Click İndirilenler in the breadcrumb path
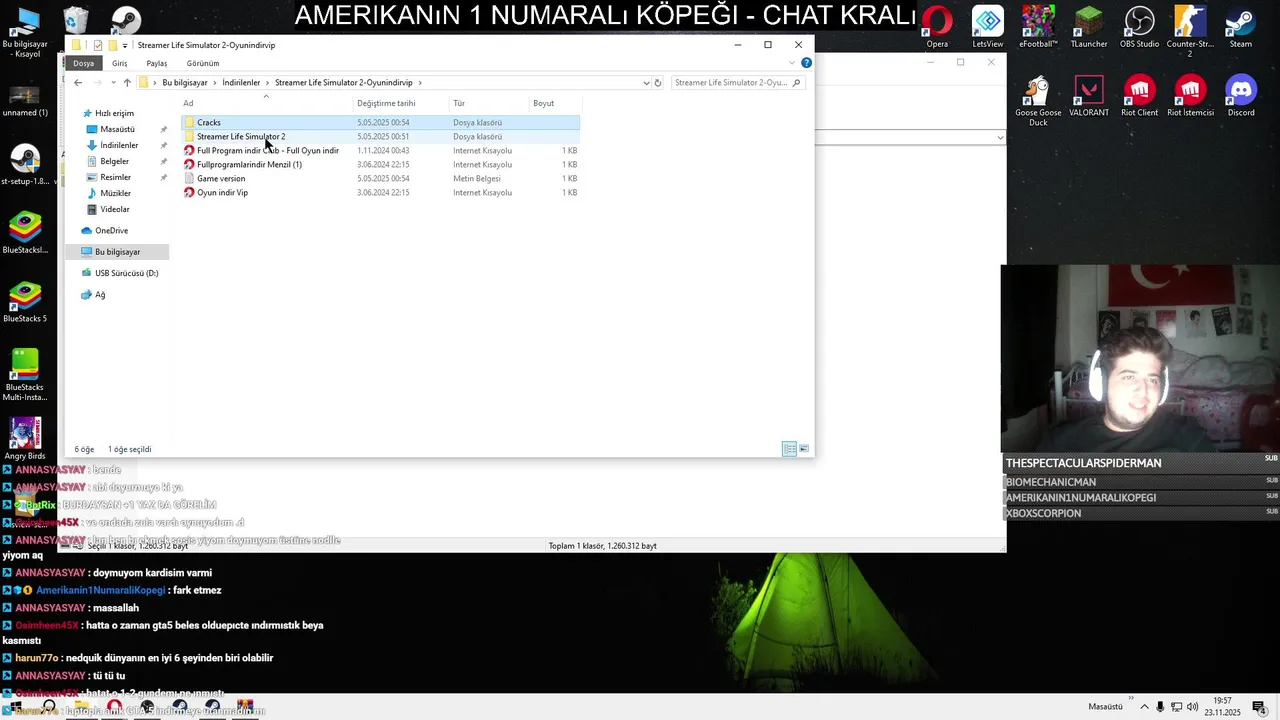 click(241, 83)
